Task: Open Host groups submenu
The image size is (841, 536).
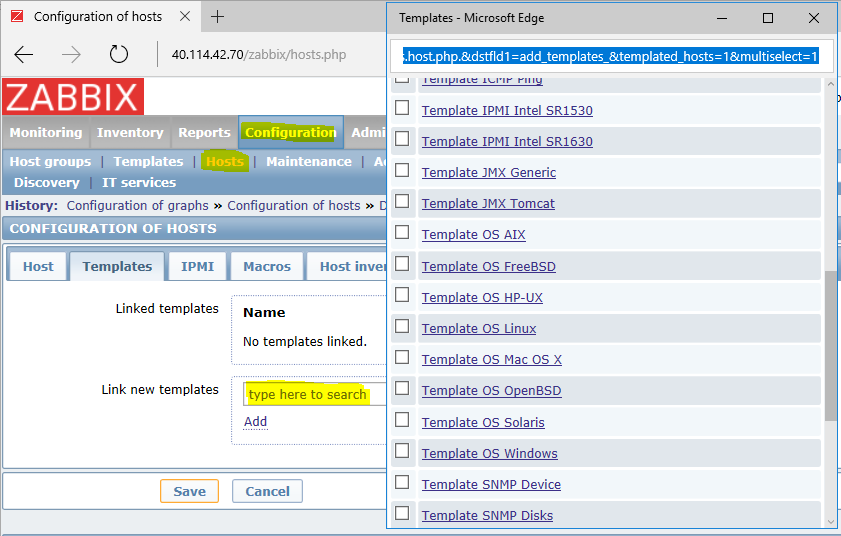Action: point(50,161)
